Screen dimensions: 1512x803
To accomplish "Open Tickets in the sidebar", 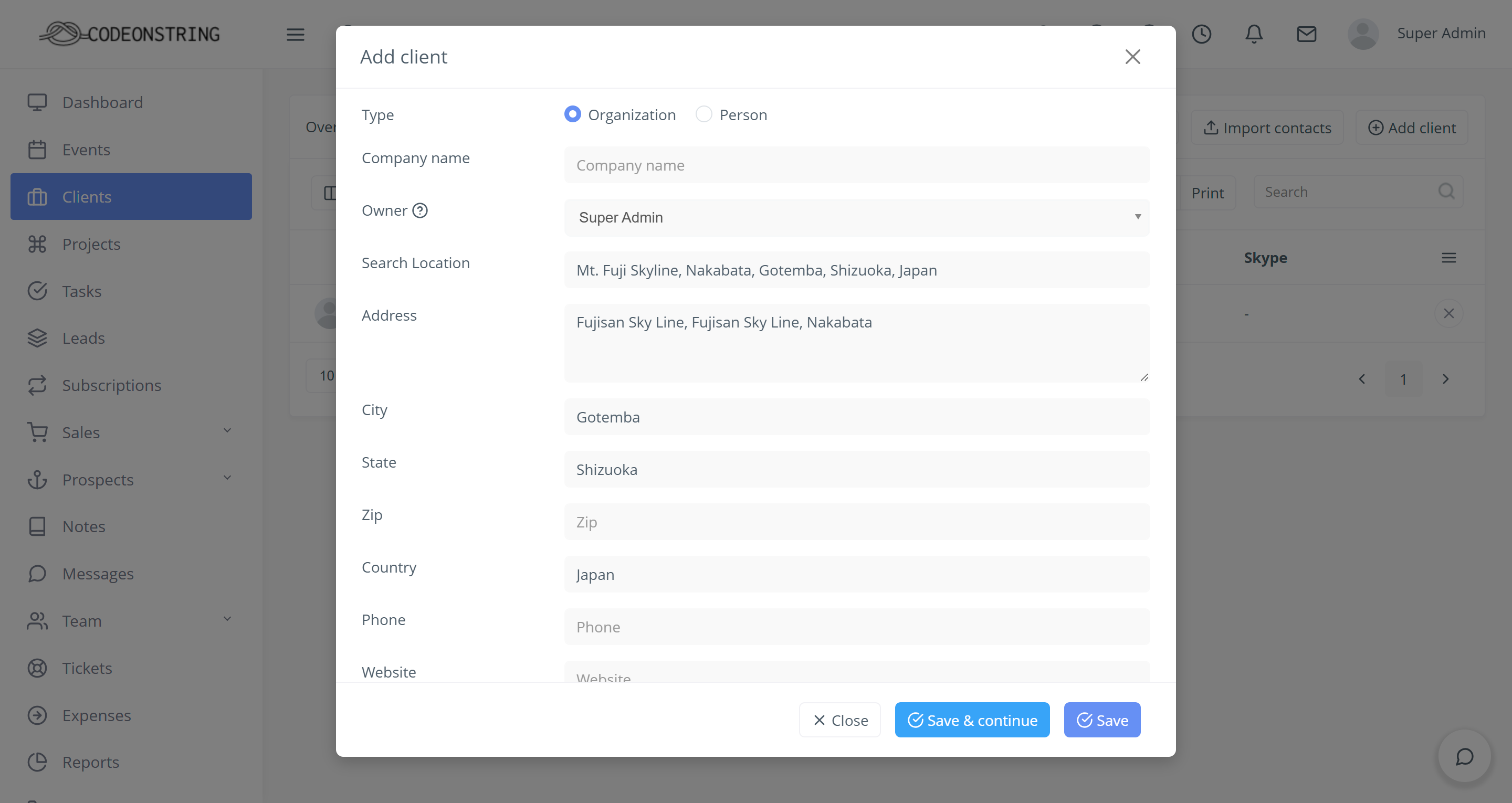I will (x=131, y=668).
